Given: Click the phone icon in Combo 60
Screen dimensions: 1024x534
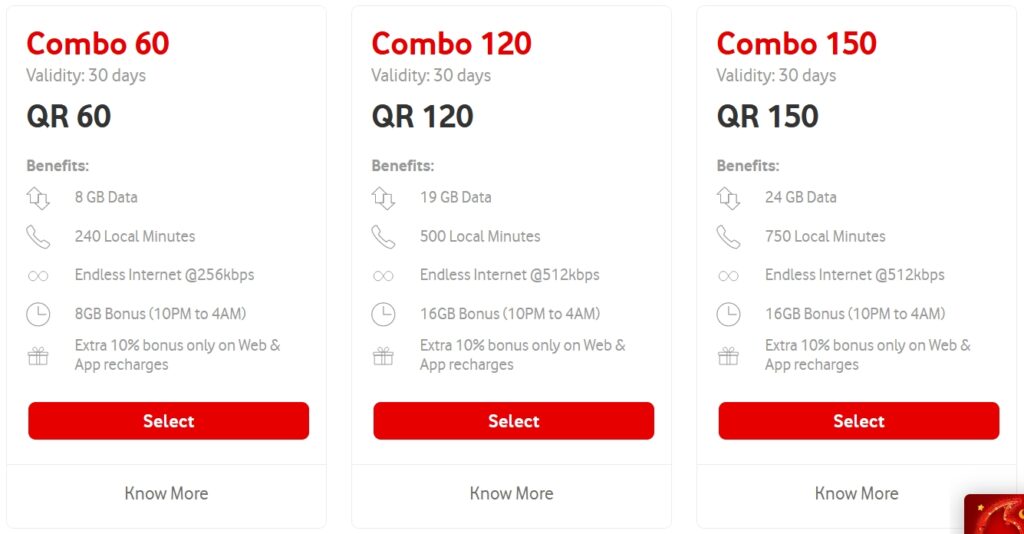Looking at the screenshot, I should point(38,237).
